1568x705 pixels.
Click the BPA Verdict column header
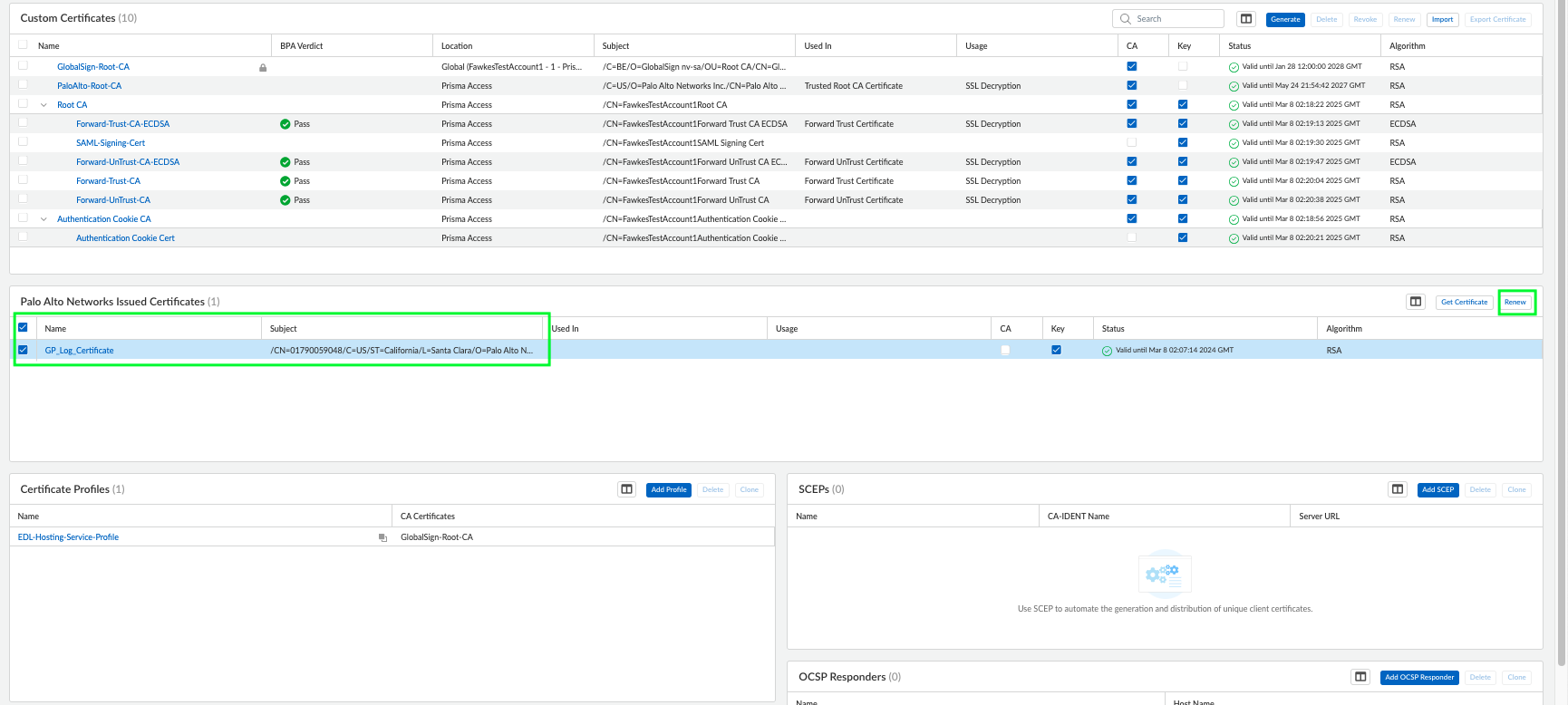pos(302,46)
